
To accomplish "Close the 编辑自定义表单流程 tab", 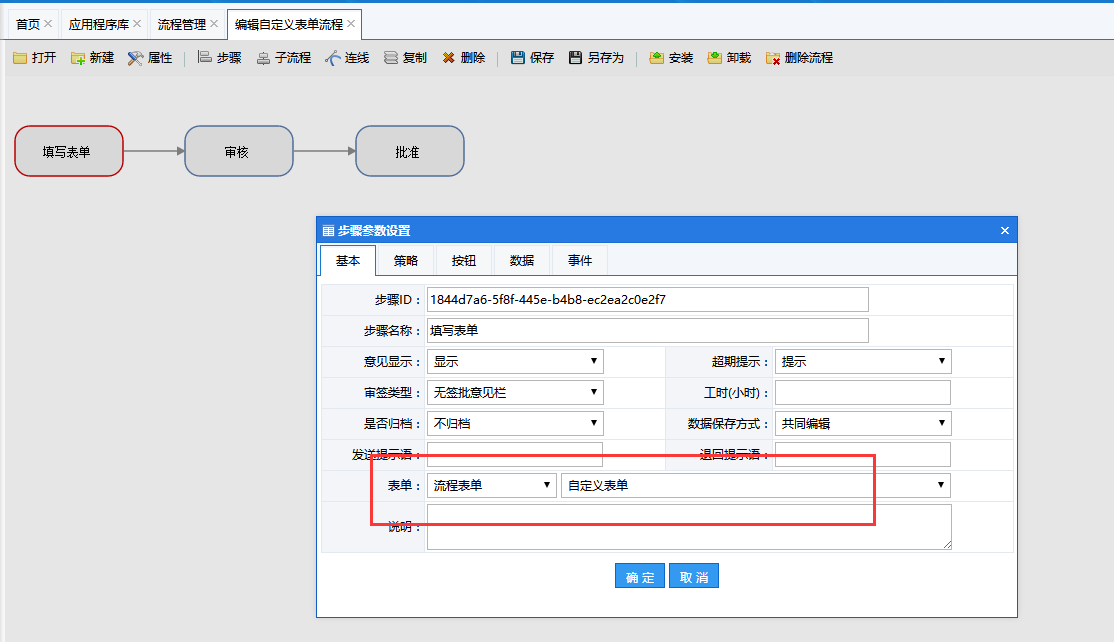I will pyautogui.click(x=351, y=23).
